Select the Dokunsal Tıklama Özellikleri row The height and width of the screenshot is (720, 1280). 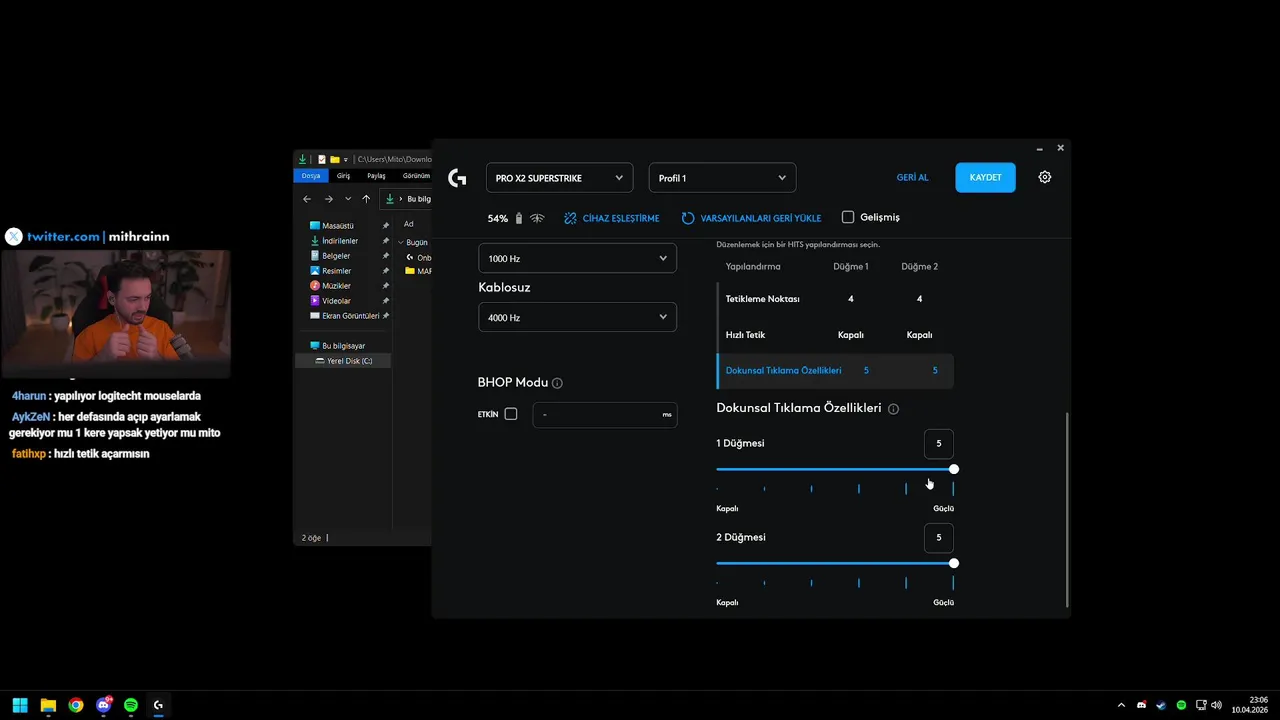pos(835,371)
